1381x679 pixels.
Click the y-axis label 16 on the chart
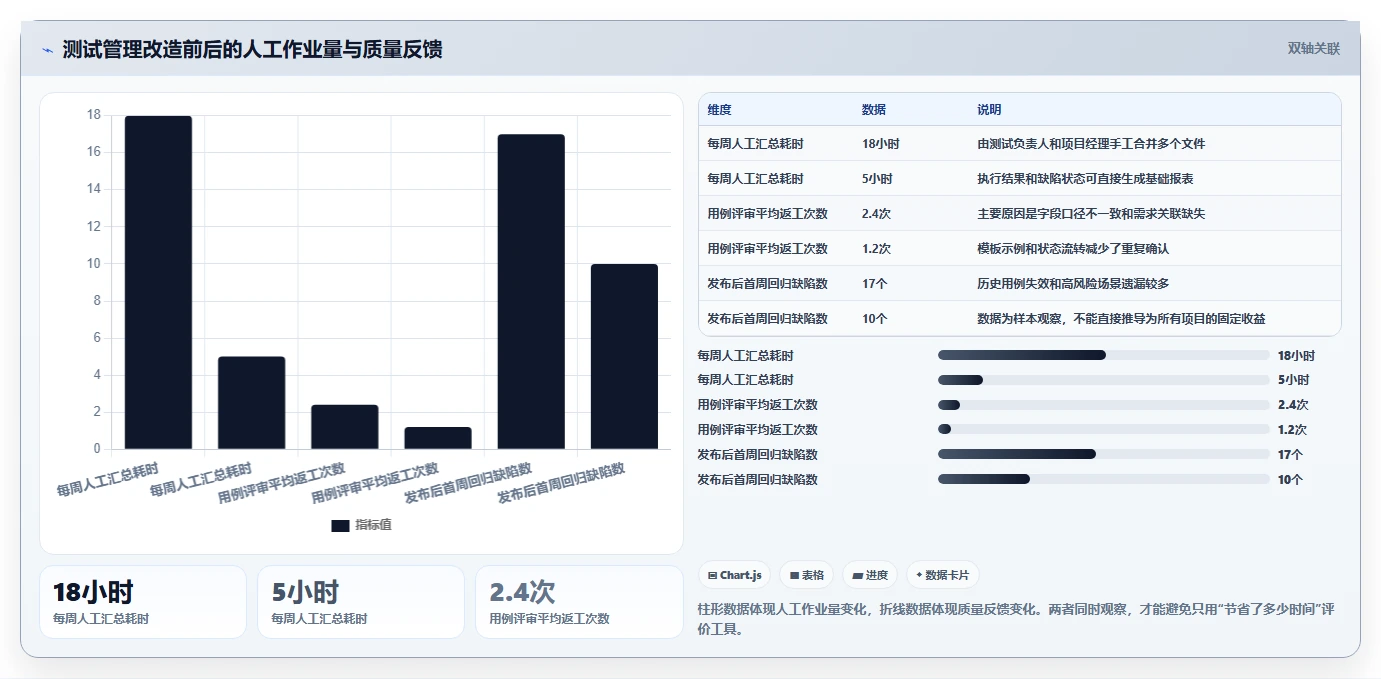coord(94,152)
